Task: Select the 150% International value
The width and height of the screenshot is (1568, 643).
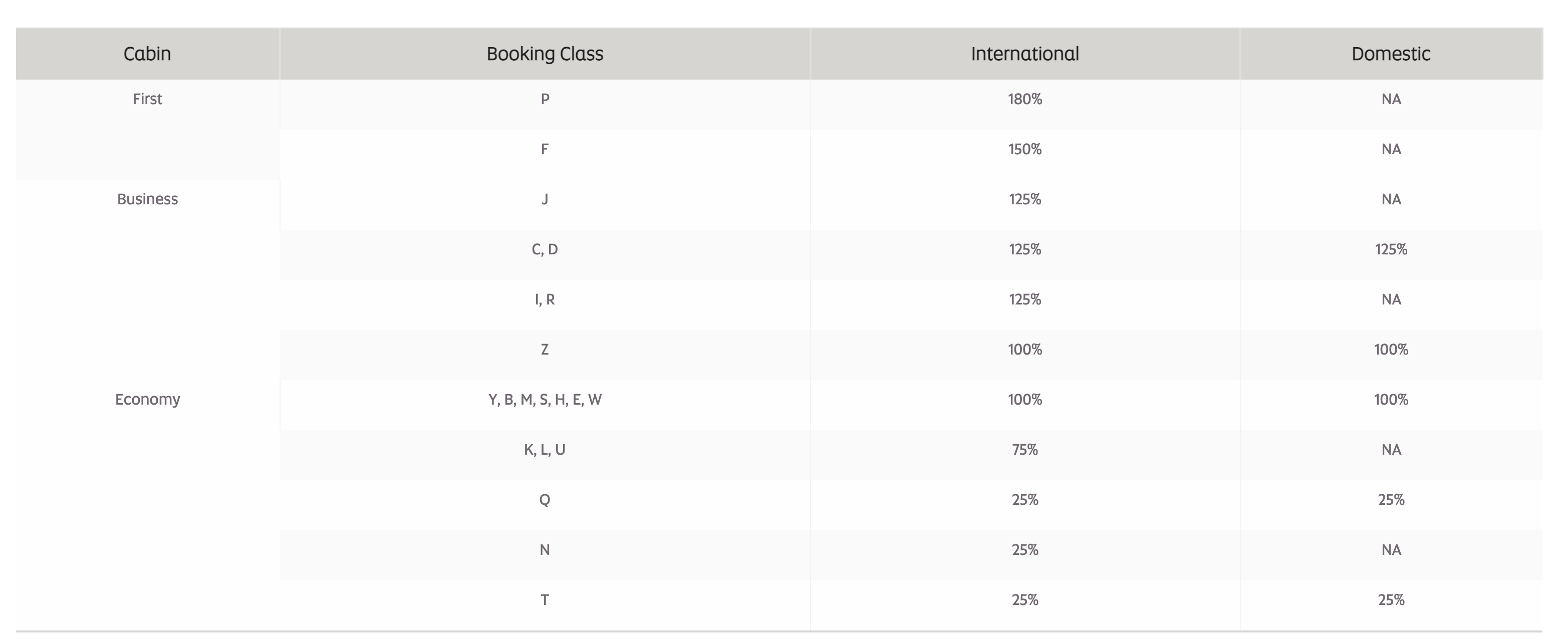Action: coord(1025,150)
